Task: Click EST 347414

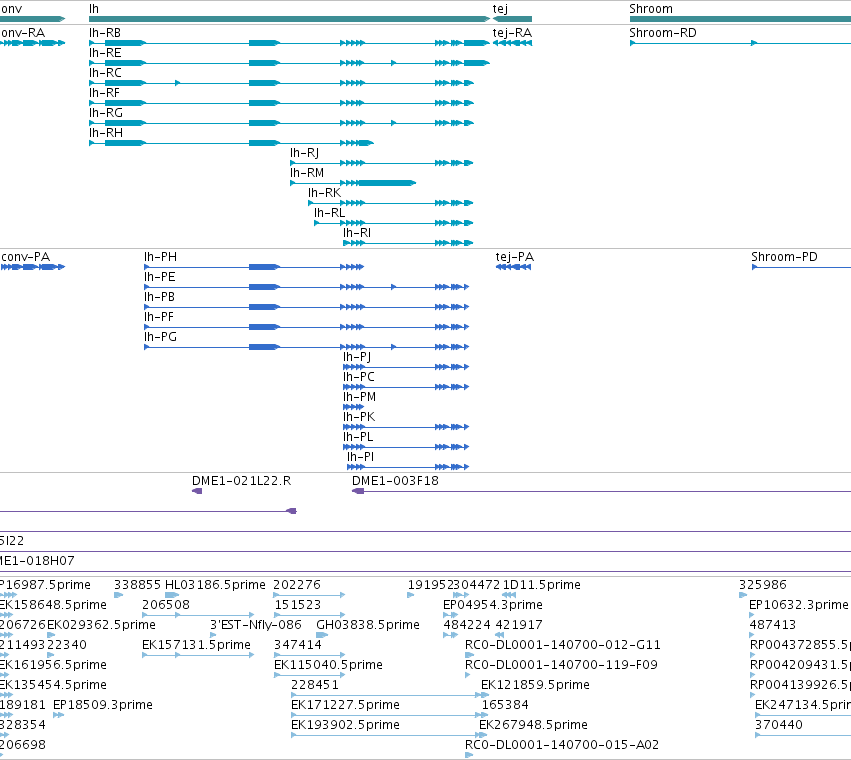Action: [x=297, y=645]
